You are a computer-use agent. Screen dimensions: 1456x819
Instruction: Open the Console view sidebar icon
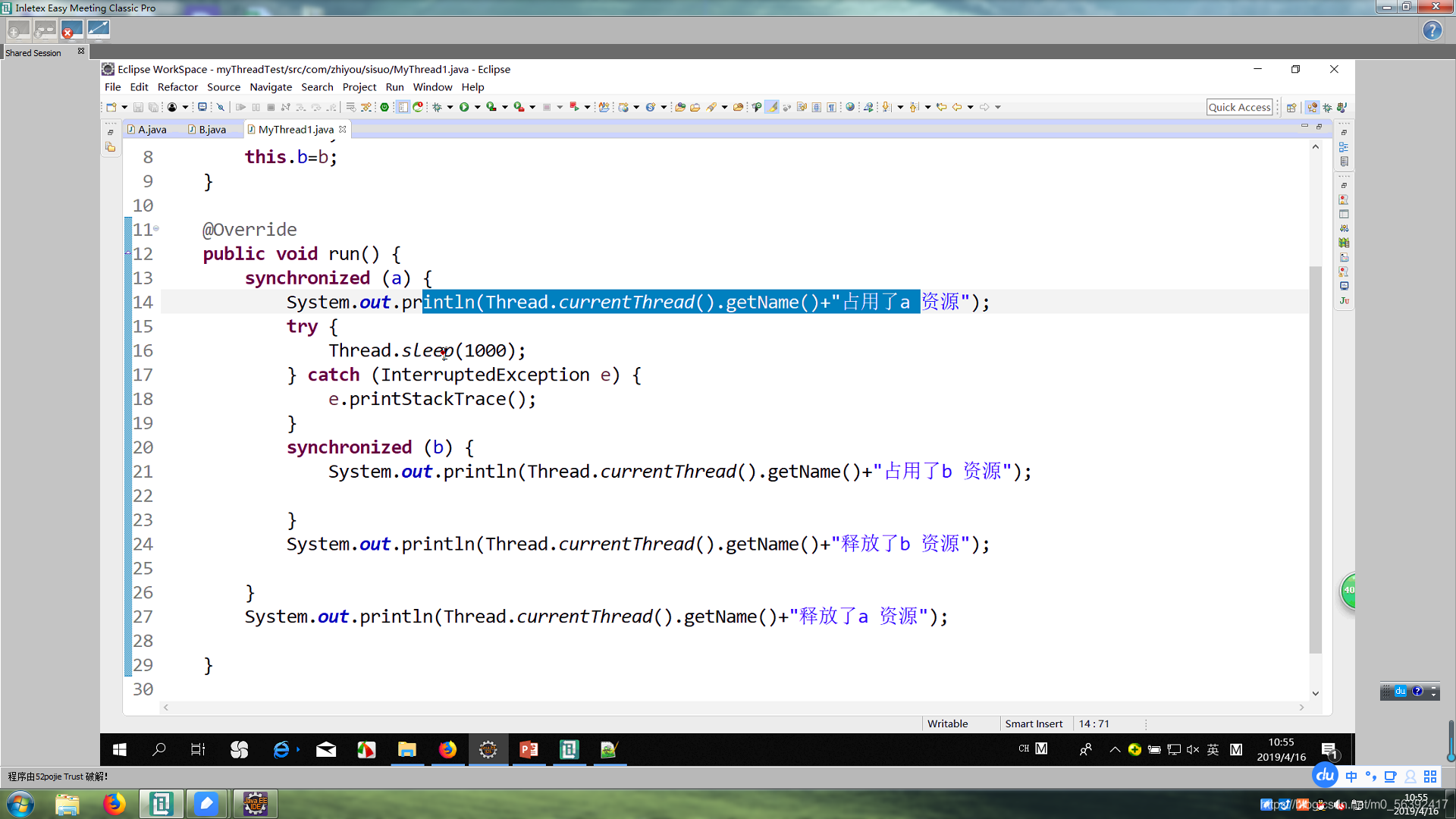1344,286
